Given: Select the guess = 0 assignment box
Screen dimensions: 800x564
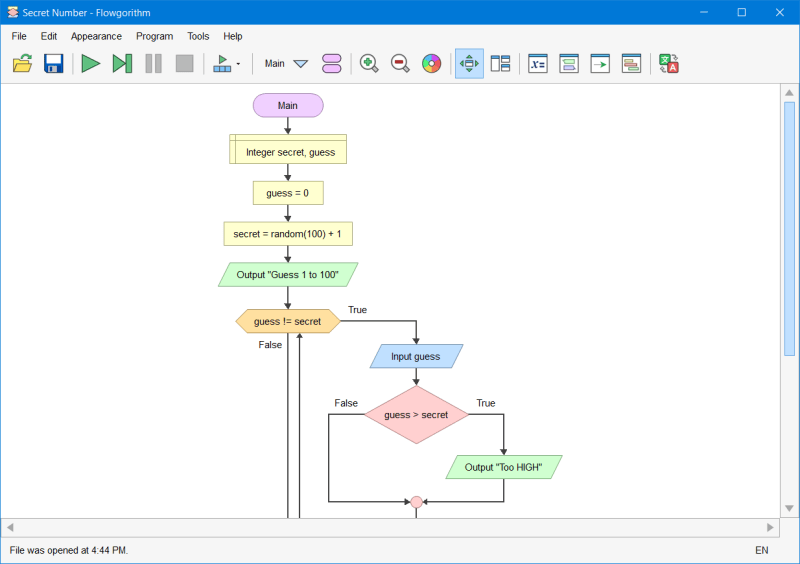Looking at the screenshot, I should coord(288,193).
